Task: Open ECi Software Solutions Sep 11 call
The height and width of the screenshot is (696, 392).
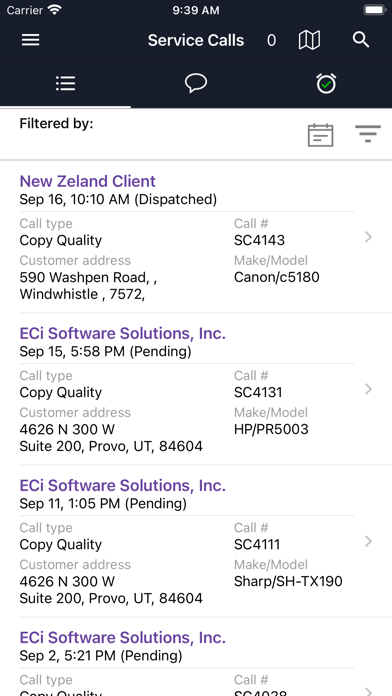Action: 123,485
